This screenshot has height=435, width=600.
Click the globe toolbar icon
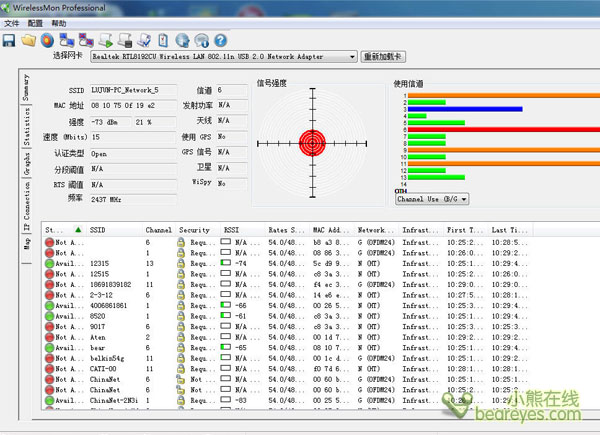183,40
